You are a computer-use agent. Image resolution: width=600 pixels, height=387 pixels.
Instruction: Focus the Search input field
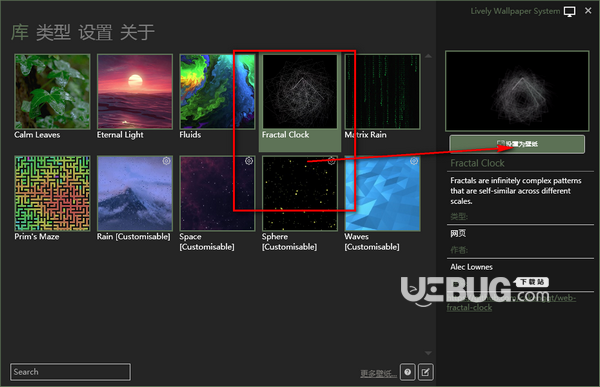pos(70,372)
